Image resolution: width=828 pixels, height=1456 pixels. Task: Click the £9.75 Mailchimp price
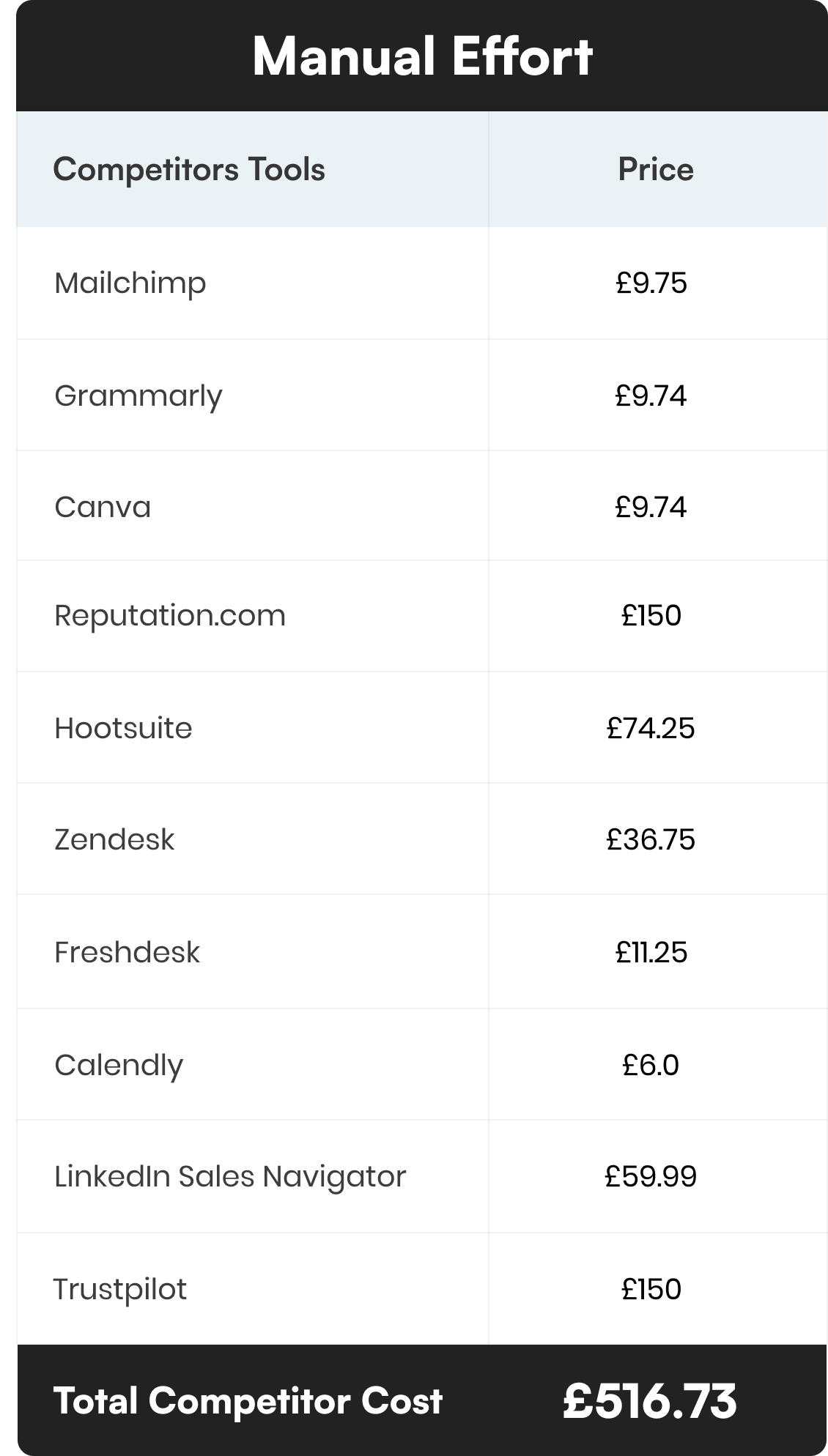[651, 283]
